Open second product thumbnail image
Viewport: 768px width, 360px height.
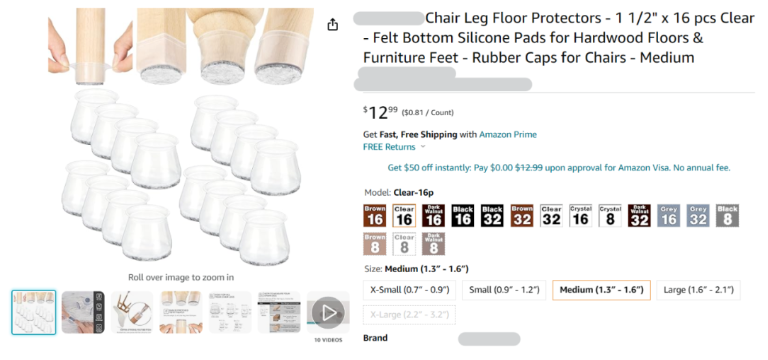pos(83,312)
